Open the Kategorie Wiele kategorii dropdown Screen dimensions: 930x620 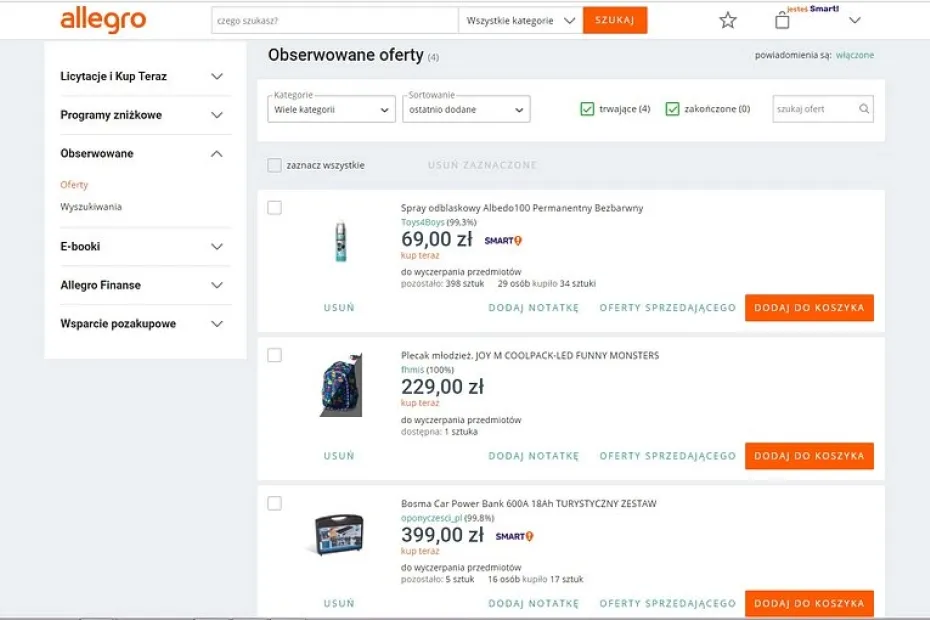coord(331,109)
